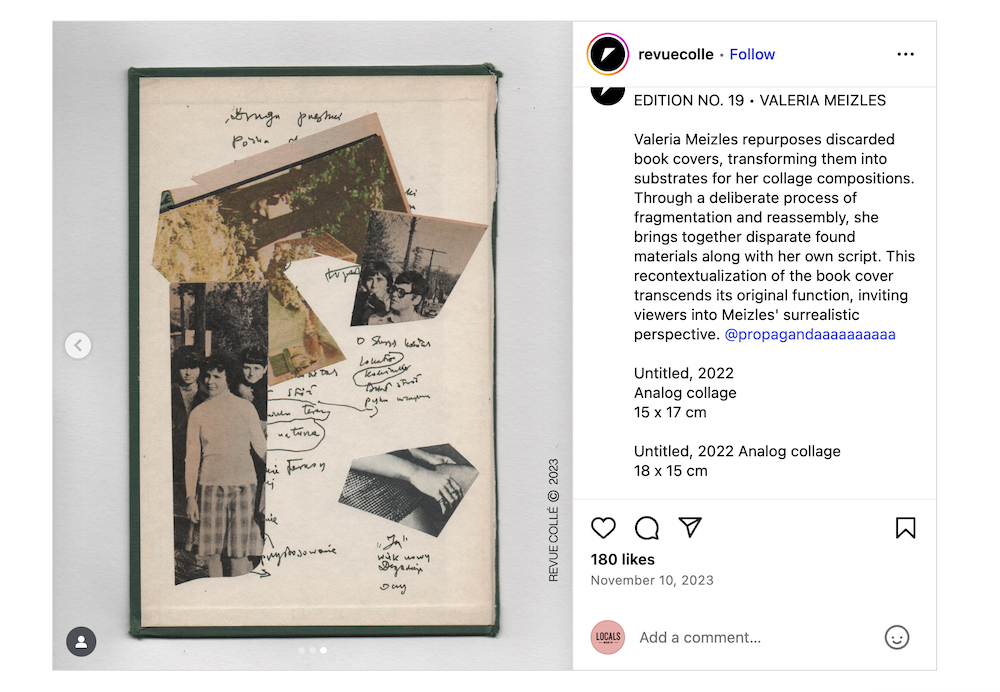This screenshot has width=1000, height=692.
Task: Show tagged people via person icon
Action: coord(81,642)
